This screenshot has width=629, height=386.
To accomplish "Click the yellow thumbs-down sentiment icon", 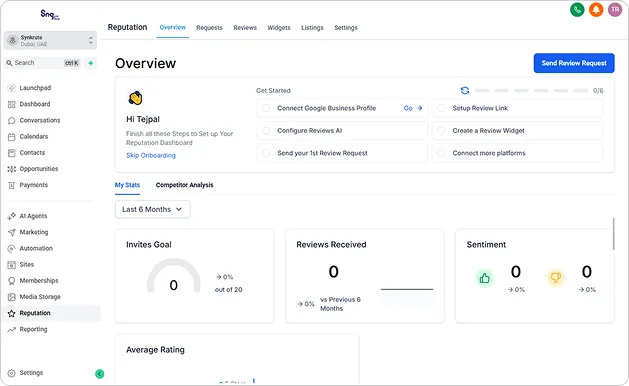I will click(556, 277).
